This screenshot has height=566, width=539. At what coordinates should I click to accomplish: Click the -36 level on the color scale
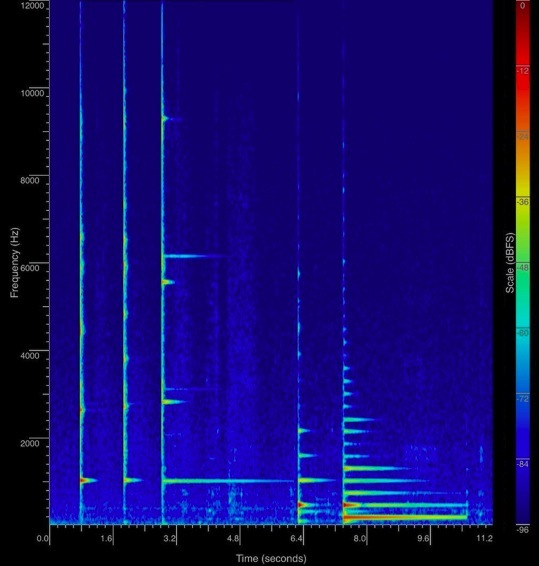click(523, 202)
